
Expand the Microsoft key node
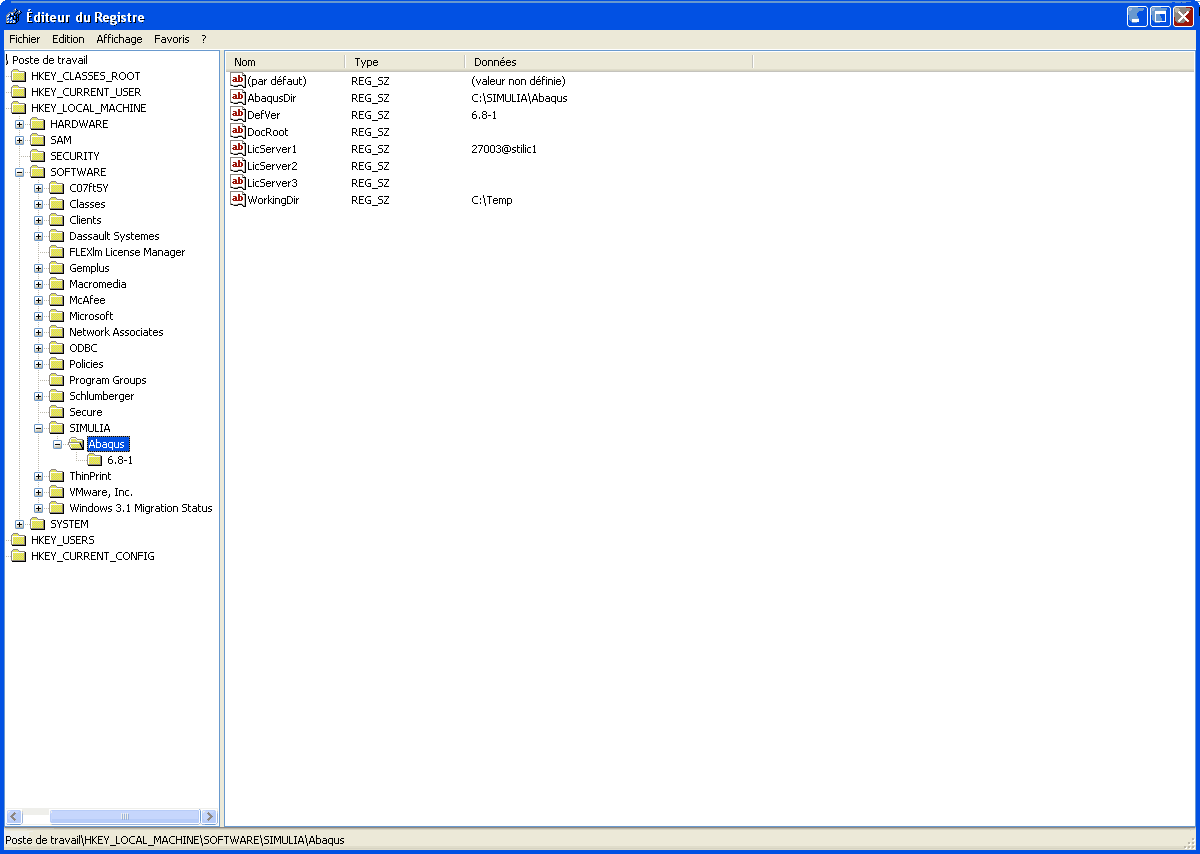coord(38,316)
